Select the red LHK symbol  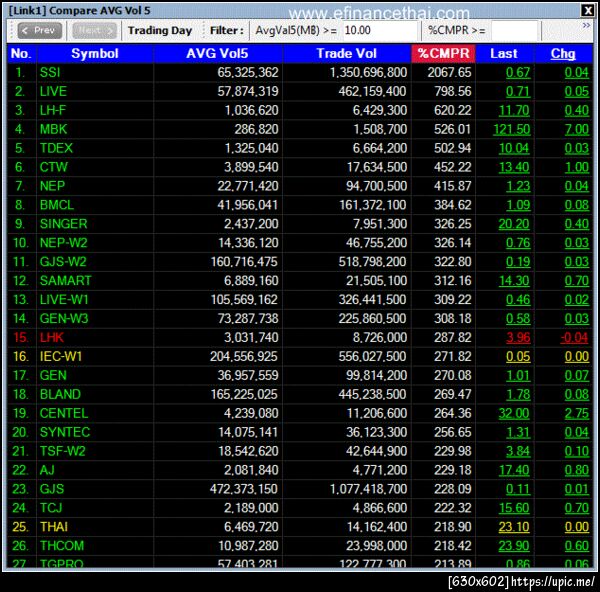coord(52,338)
